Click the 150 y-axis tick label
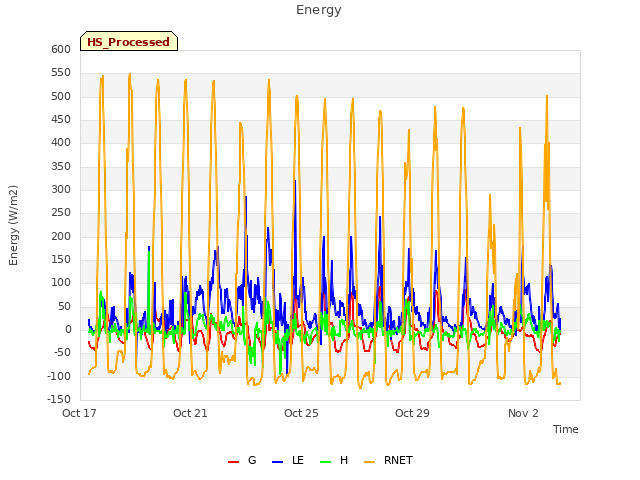 pos(61,260)
